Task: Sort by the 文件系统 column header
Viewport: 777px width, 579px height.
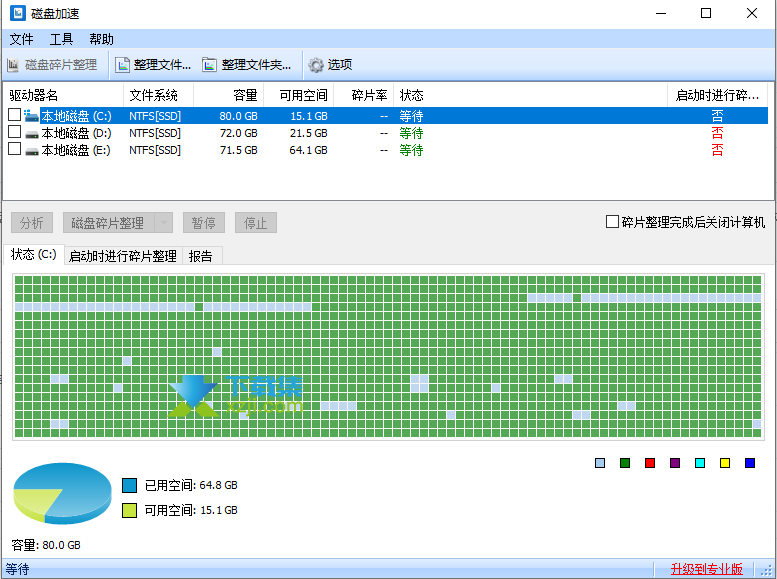Action: pos(159,95)
